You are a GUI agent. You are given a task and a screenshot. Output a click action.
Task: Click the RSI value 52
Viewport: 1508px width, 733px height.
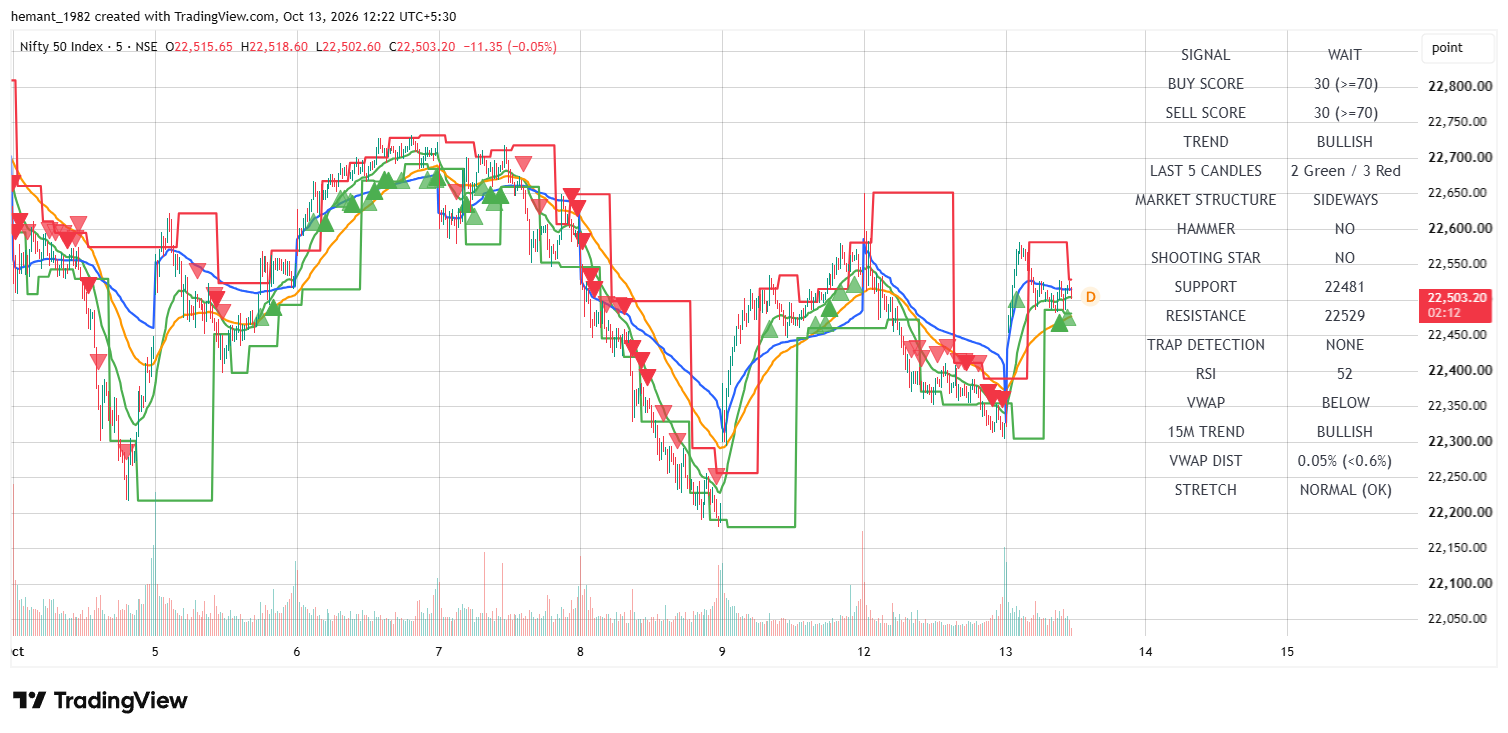click(1345, 374)
